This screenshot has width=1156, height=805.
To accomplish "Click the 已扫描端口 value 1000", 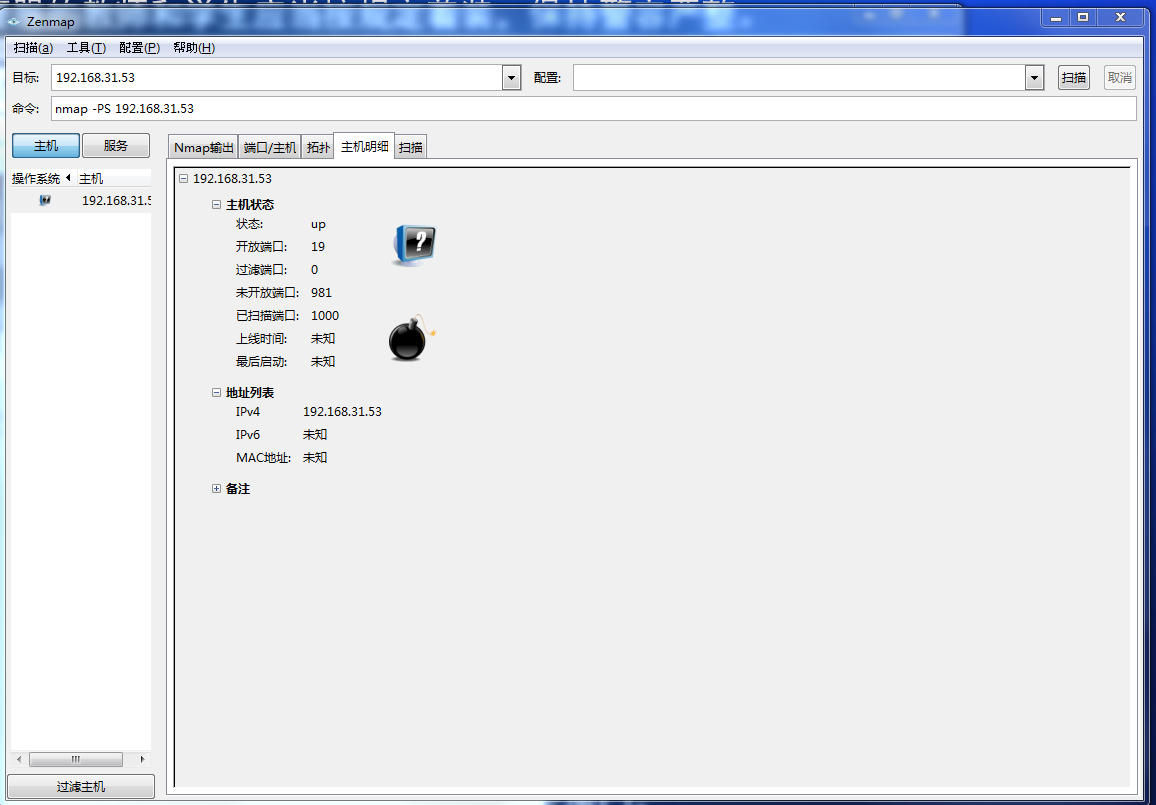I will [325, 316].
